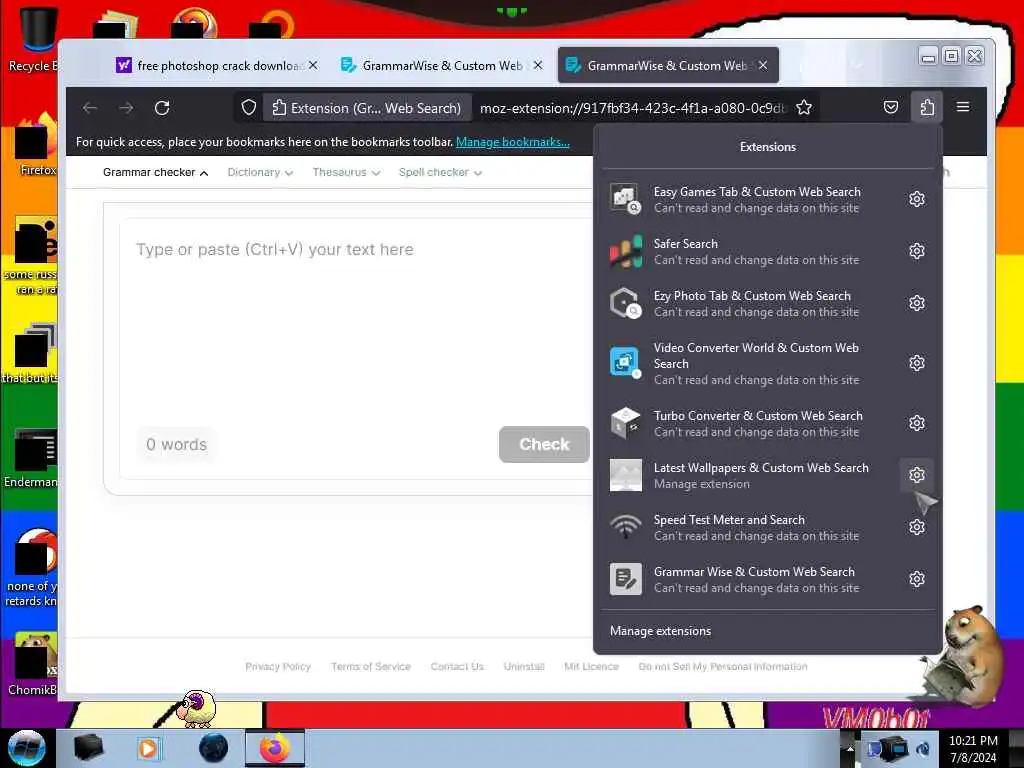
Task: Click the tracking protection shield icon
Action: [x=249, y=108]
